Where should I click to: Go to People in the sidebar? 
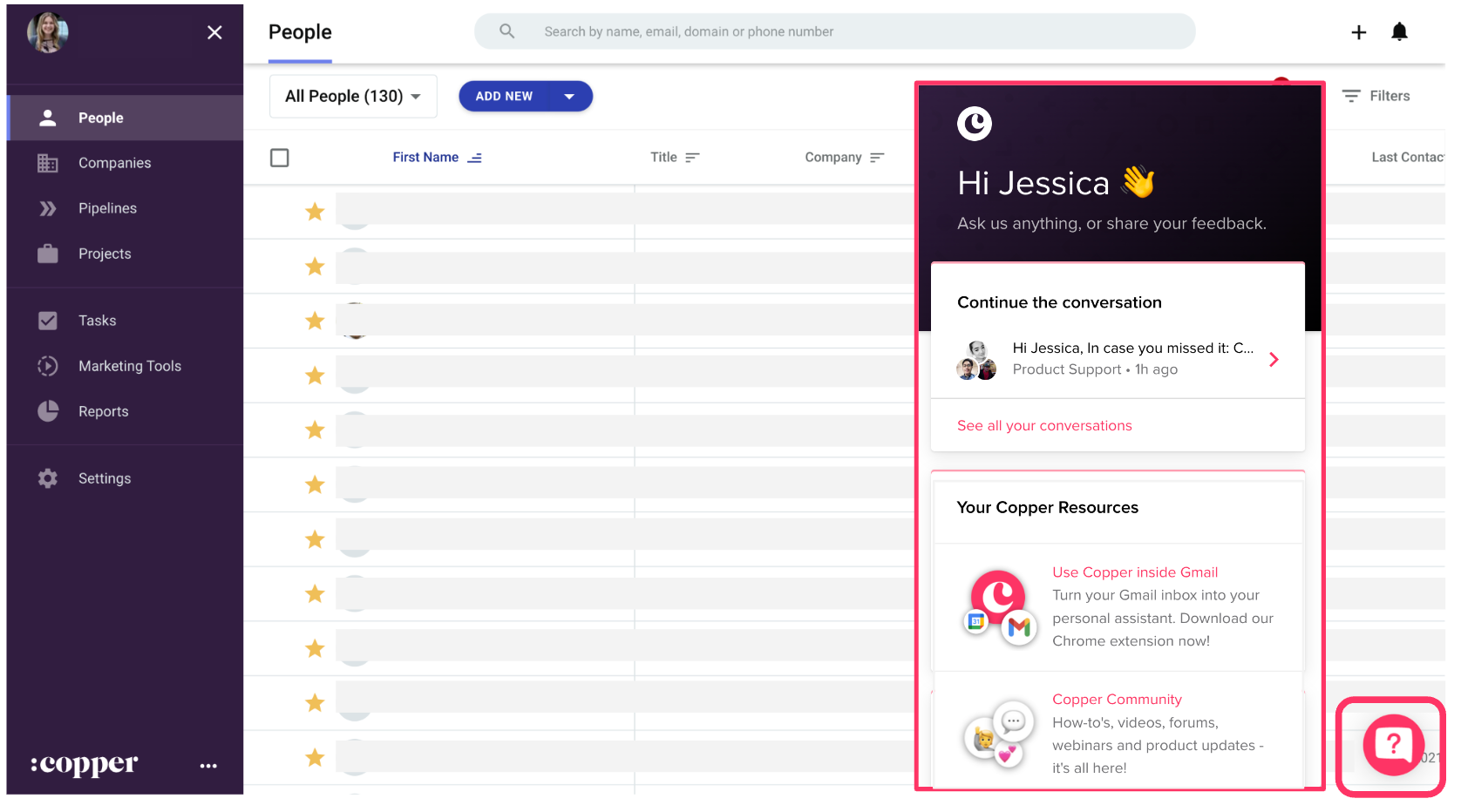125,118
